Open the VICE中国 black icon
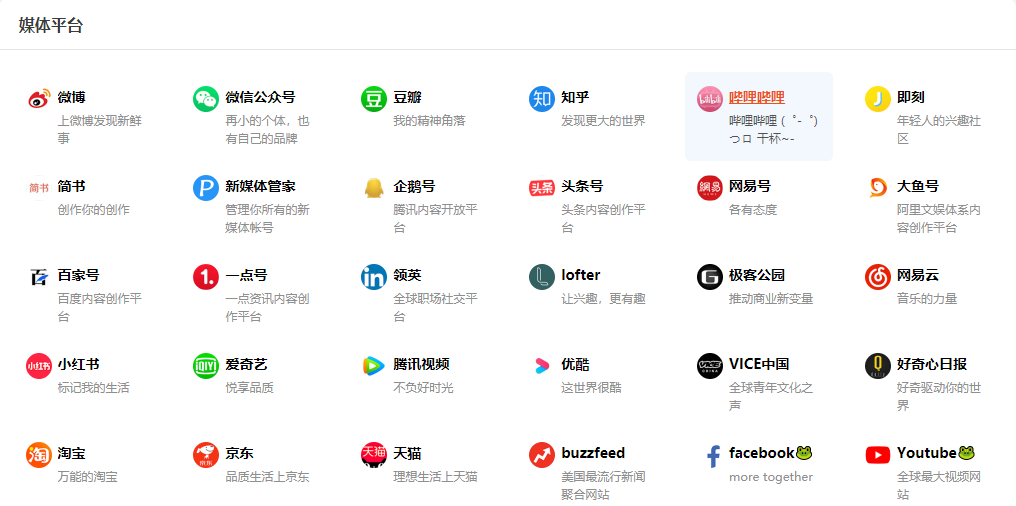Screen dimensions: 1016x506 coord(710,366)
